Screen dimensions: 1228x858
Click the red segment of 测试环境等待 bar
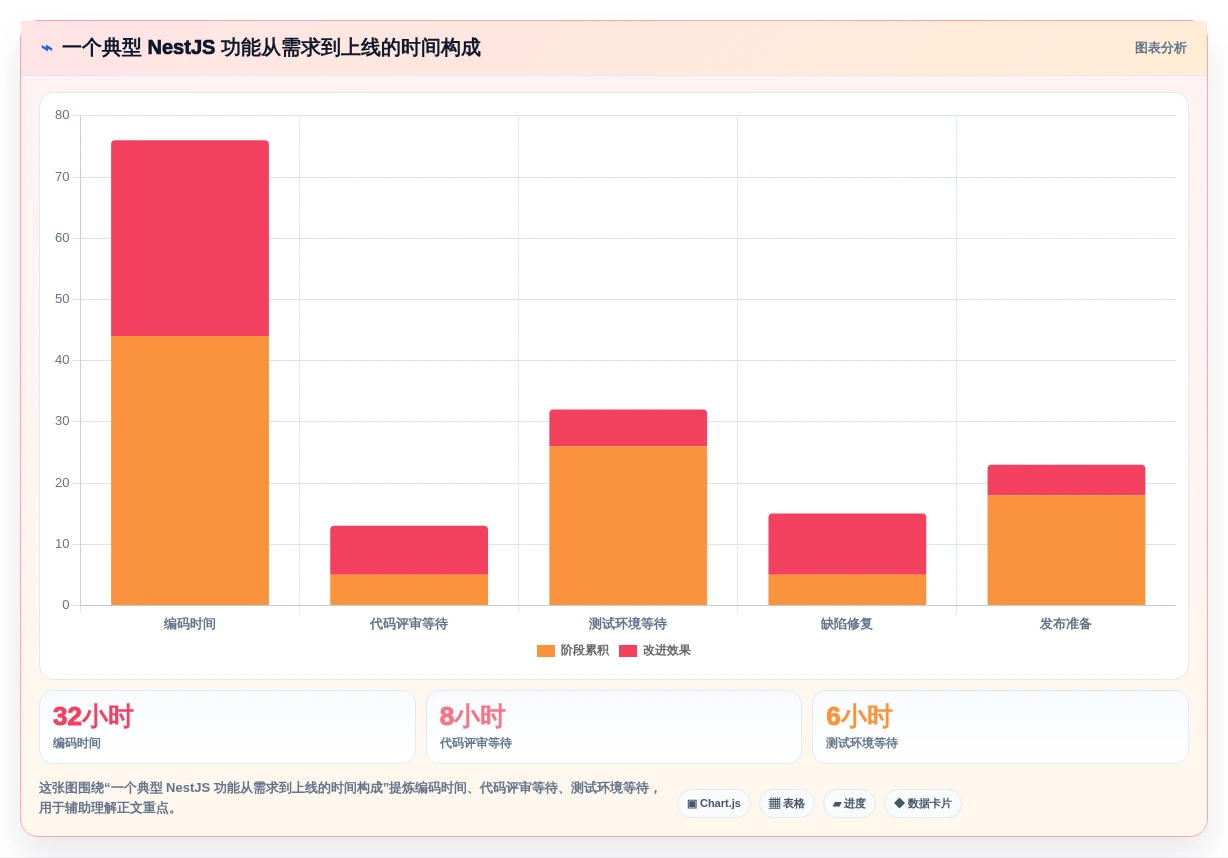(x=628, y=428)
